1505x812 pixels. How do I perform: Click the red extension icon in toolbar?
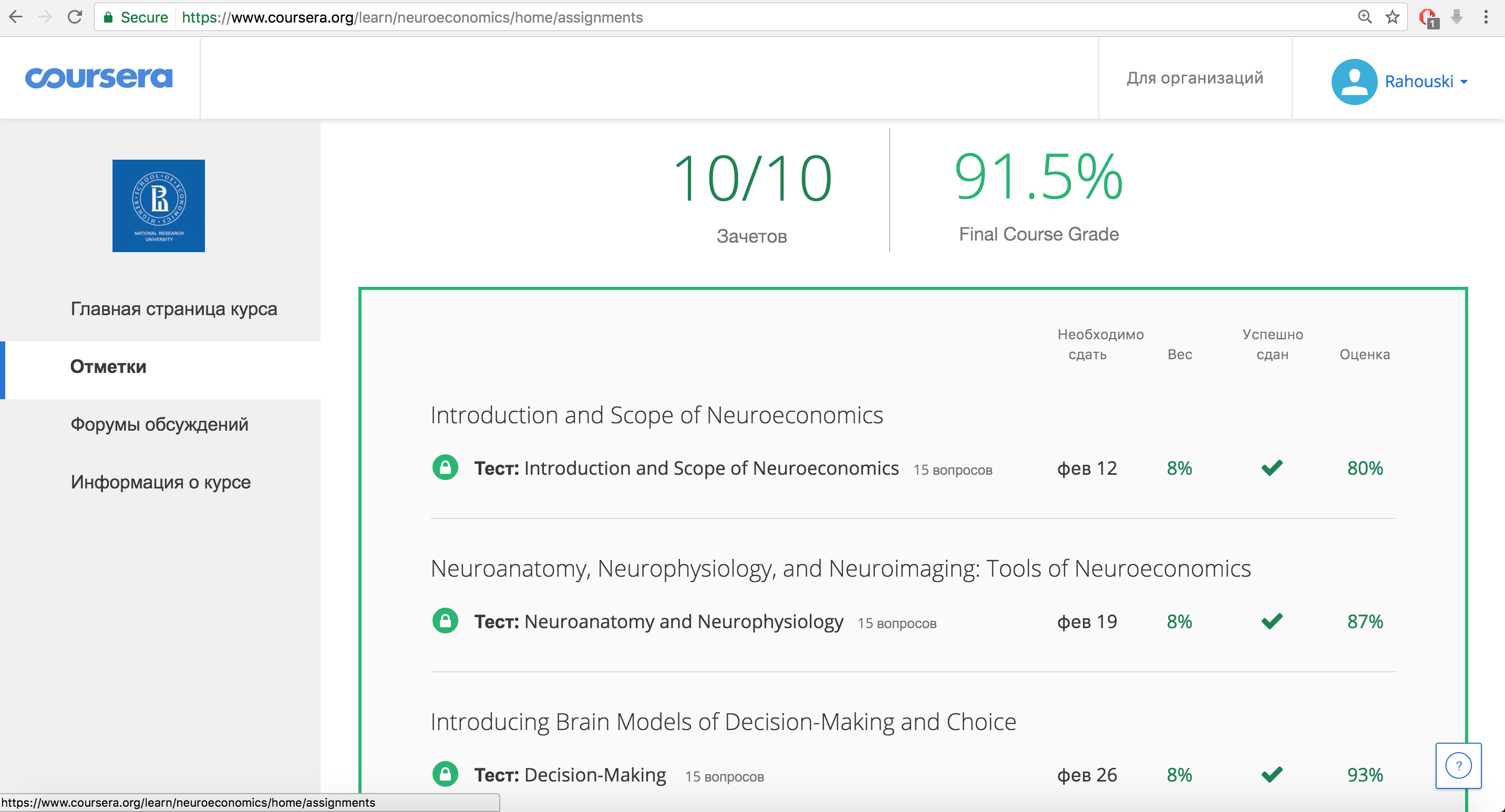pos(1428,17)
